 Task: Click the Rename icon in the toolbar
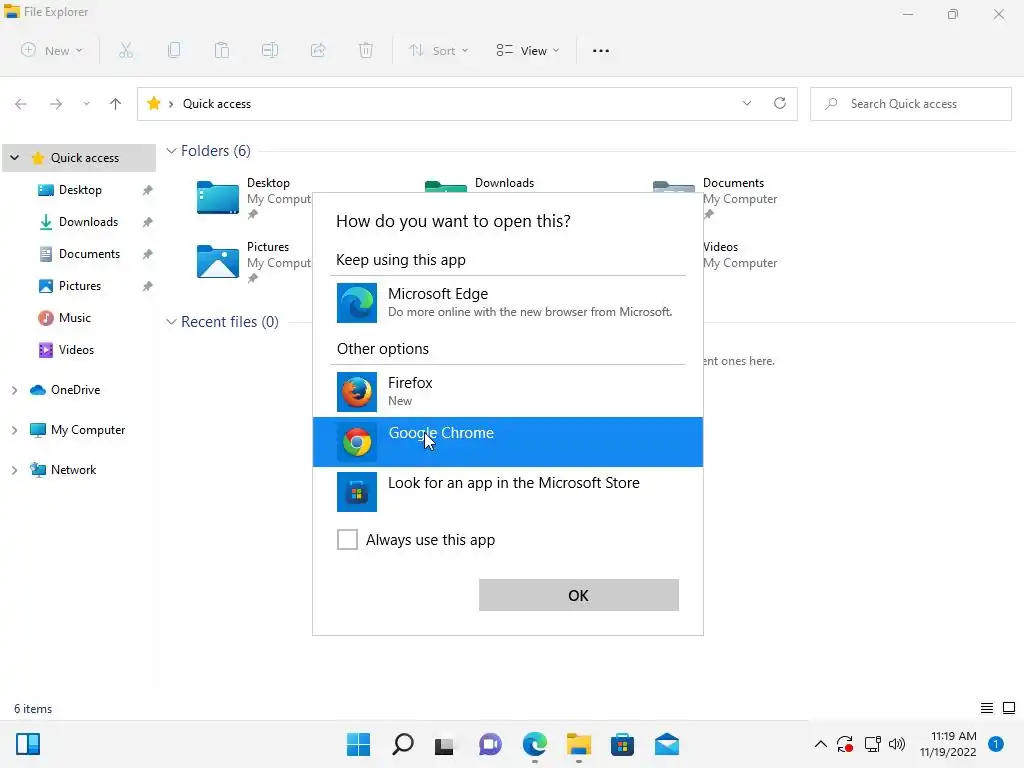click(x=270, y=50)
